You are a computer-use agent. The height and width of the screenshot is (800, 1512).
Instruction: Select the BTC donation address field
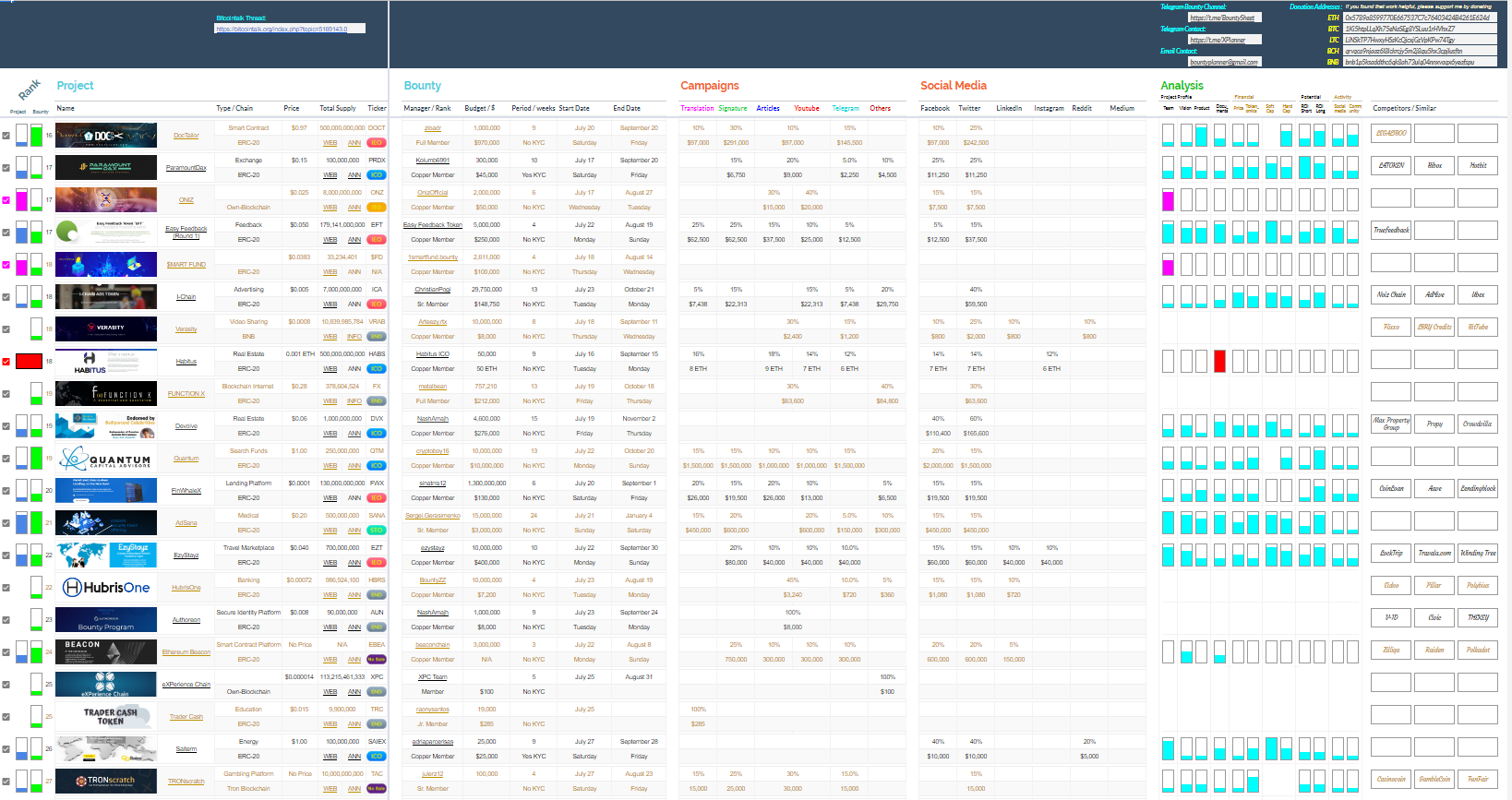[x=1420, y=29]
